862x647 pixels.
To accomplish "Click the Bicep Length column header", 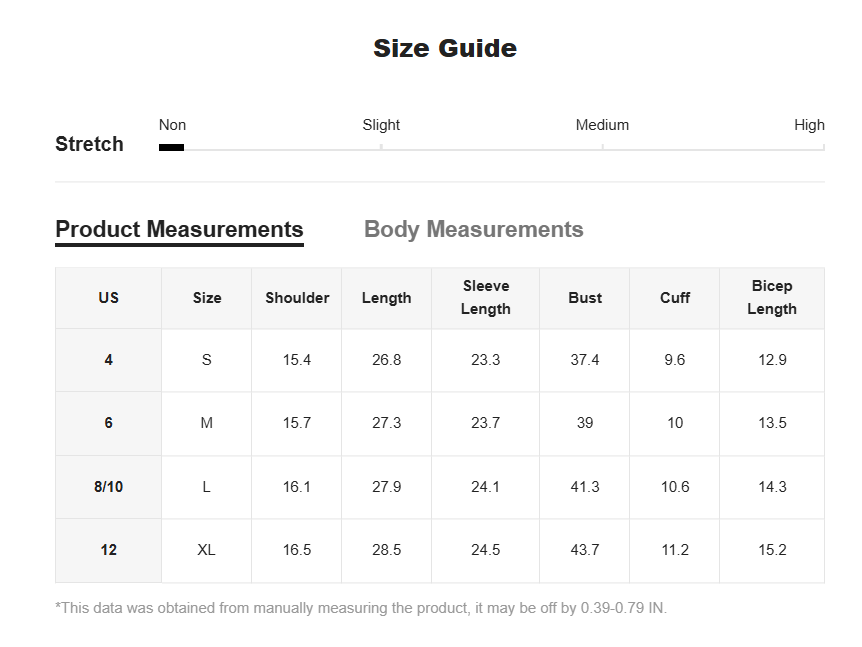I will coord(772,298).
